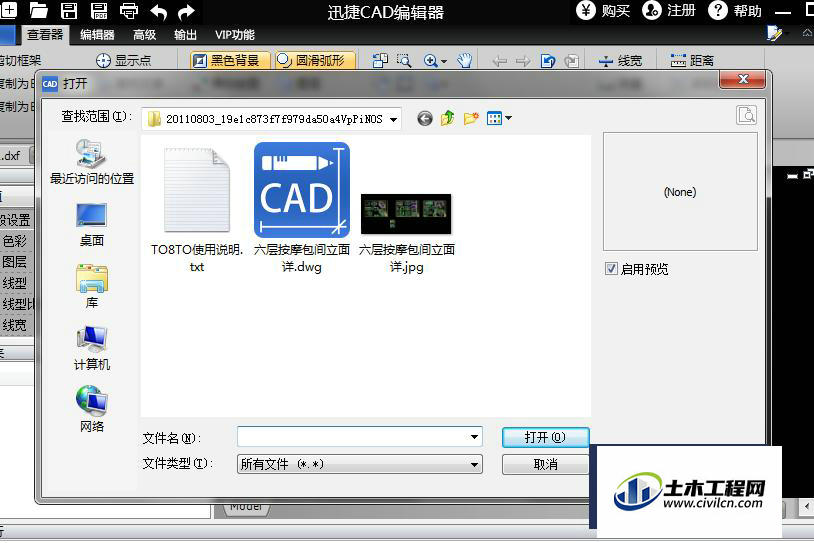Click the create new folder icon

coord(471,118)
